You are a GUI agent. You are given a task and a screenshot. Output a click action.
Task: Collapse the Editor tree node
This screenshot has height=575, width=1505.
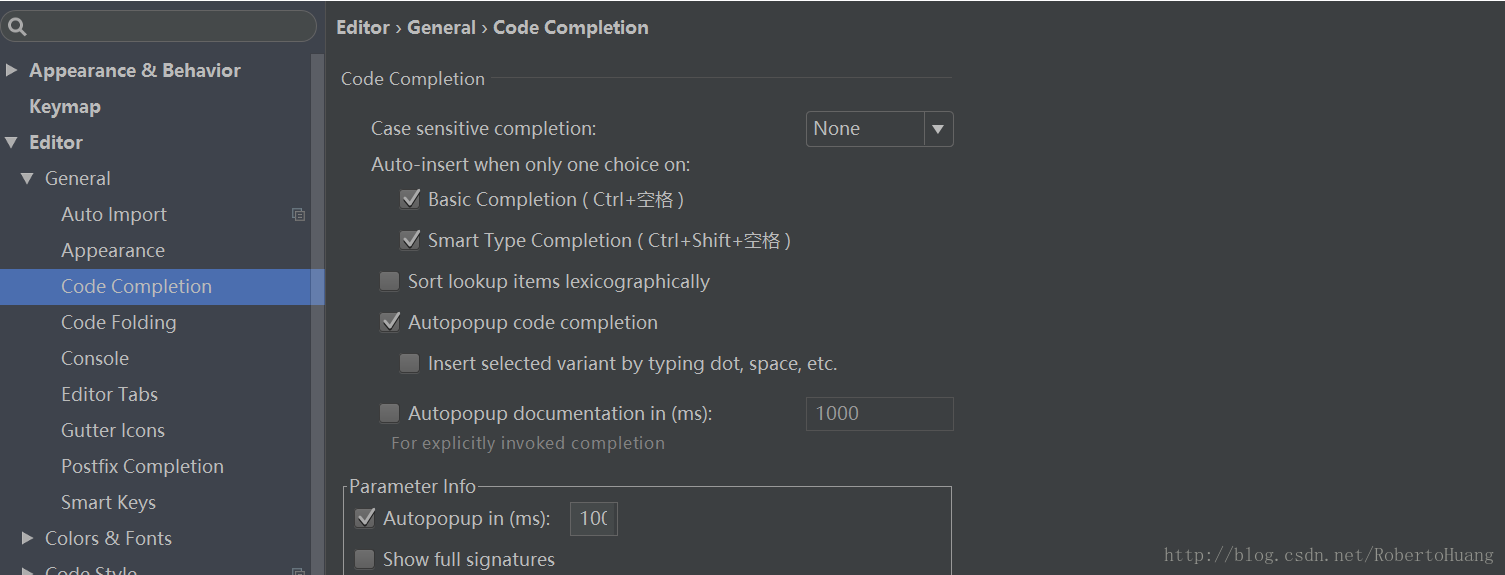[x=12, y=143]
